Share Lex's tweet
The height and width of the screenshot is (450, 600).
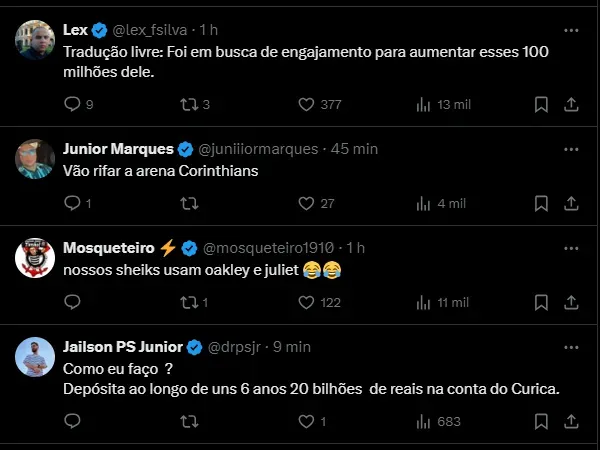pos(571,104)
